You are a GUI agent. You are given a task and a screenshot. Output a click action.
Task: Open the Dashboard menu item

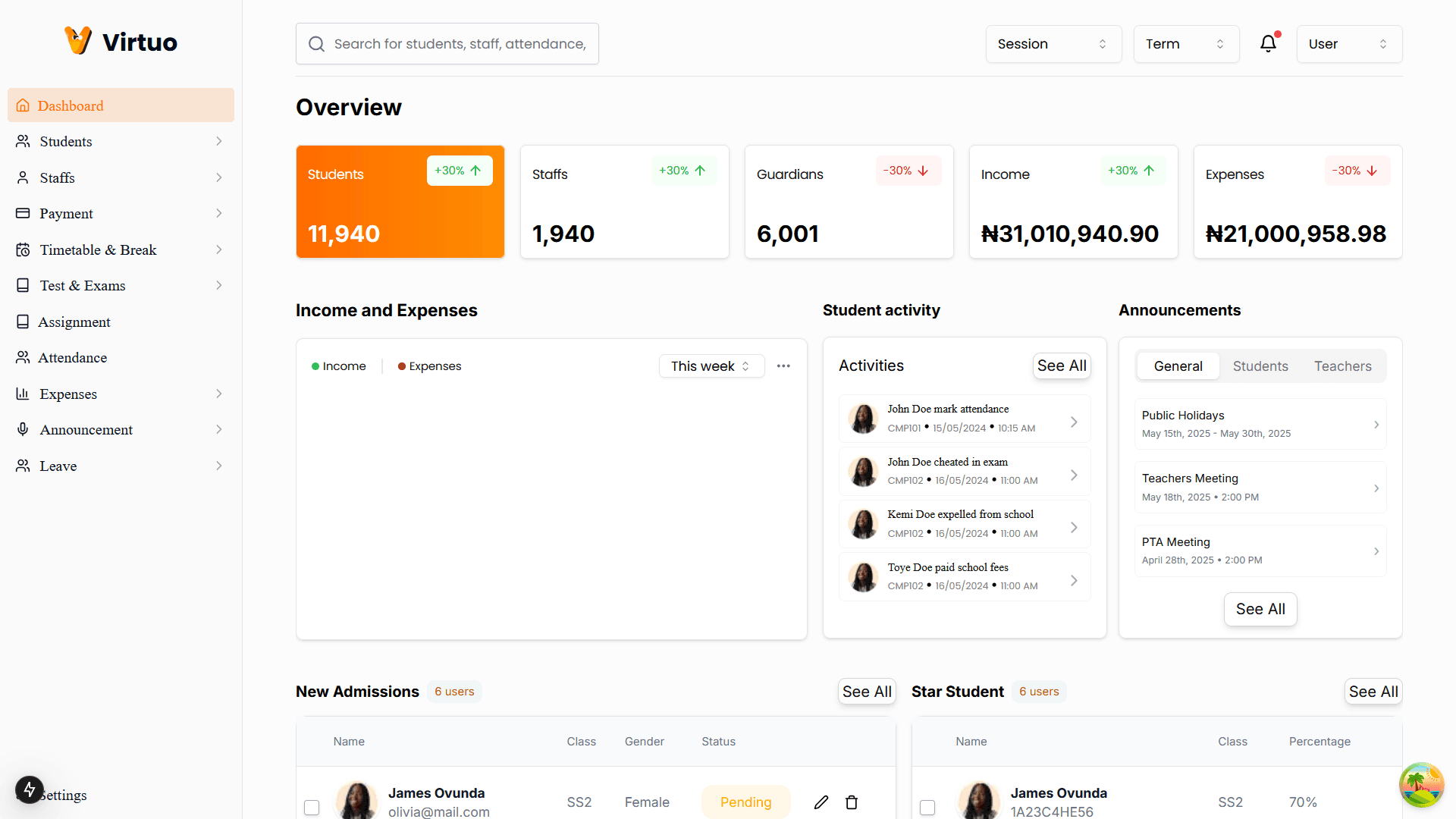[121, 105]
